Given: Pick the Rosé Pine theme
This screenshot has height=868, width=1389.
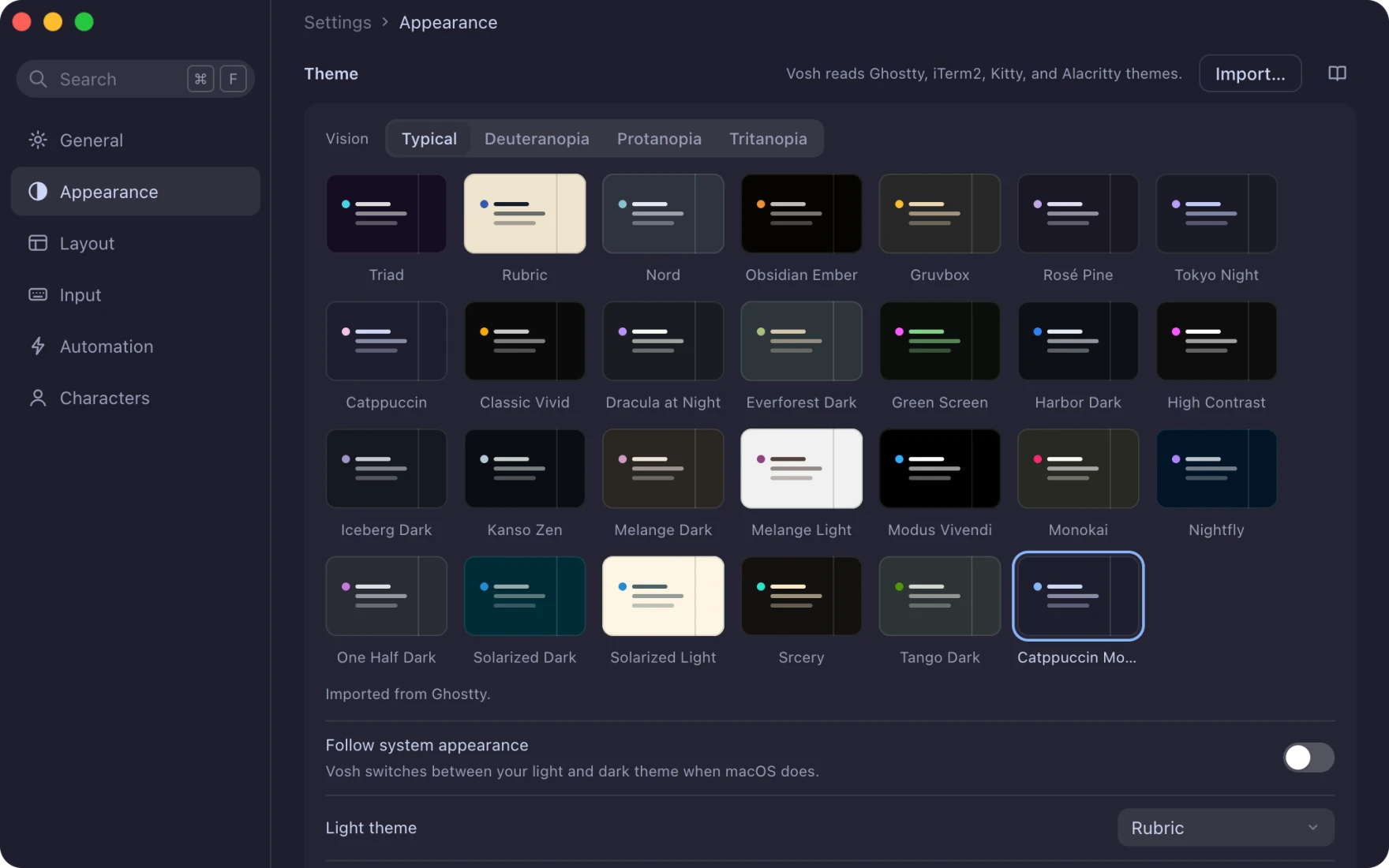Looking at the screenshot, I should pyautogui.click(x=1078, y=214).
